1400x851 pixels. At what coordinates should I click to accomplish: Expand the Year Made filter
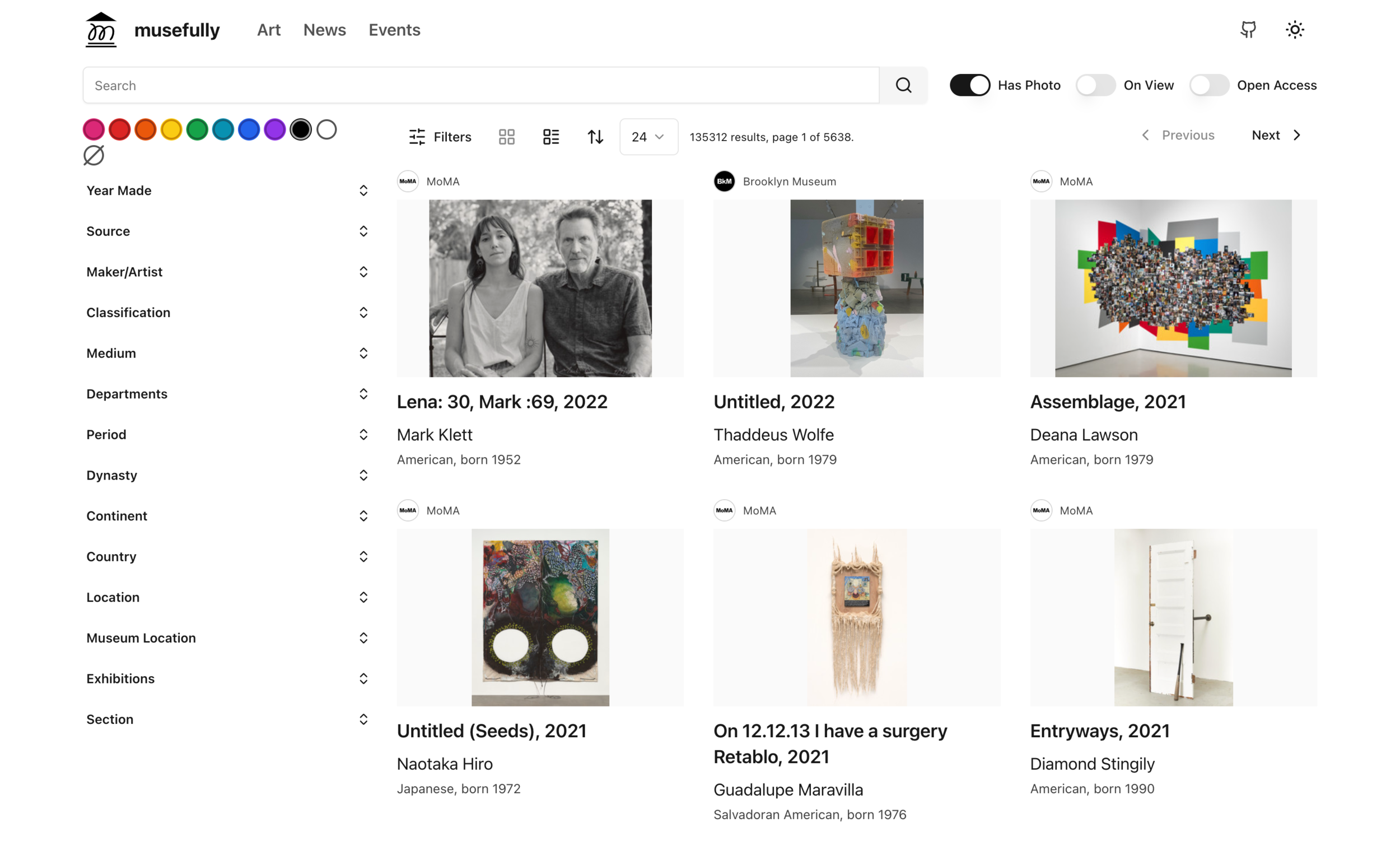[x=227, y=190]
